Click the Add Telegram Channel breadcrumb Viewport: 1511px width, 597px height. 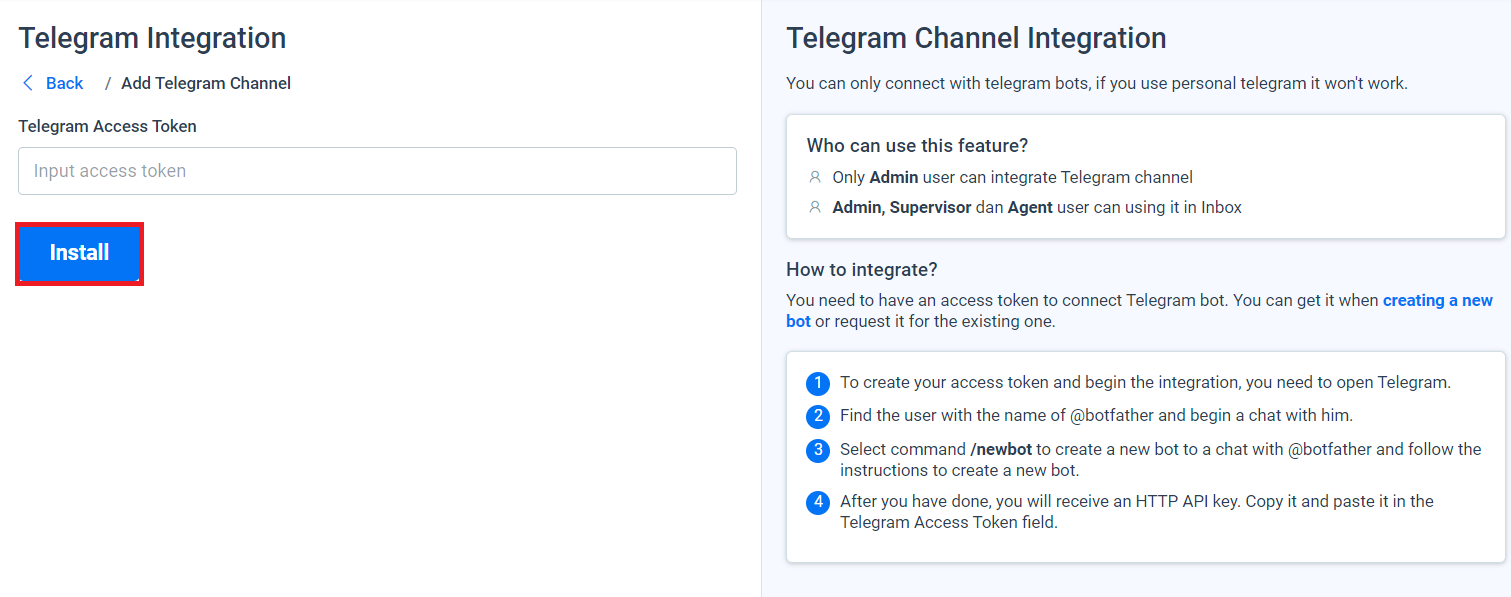pyautogui.click(x=205, y=83)
